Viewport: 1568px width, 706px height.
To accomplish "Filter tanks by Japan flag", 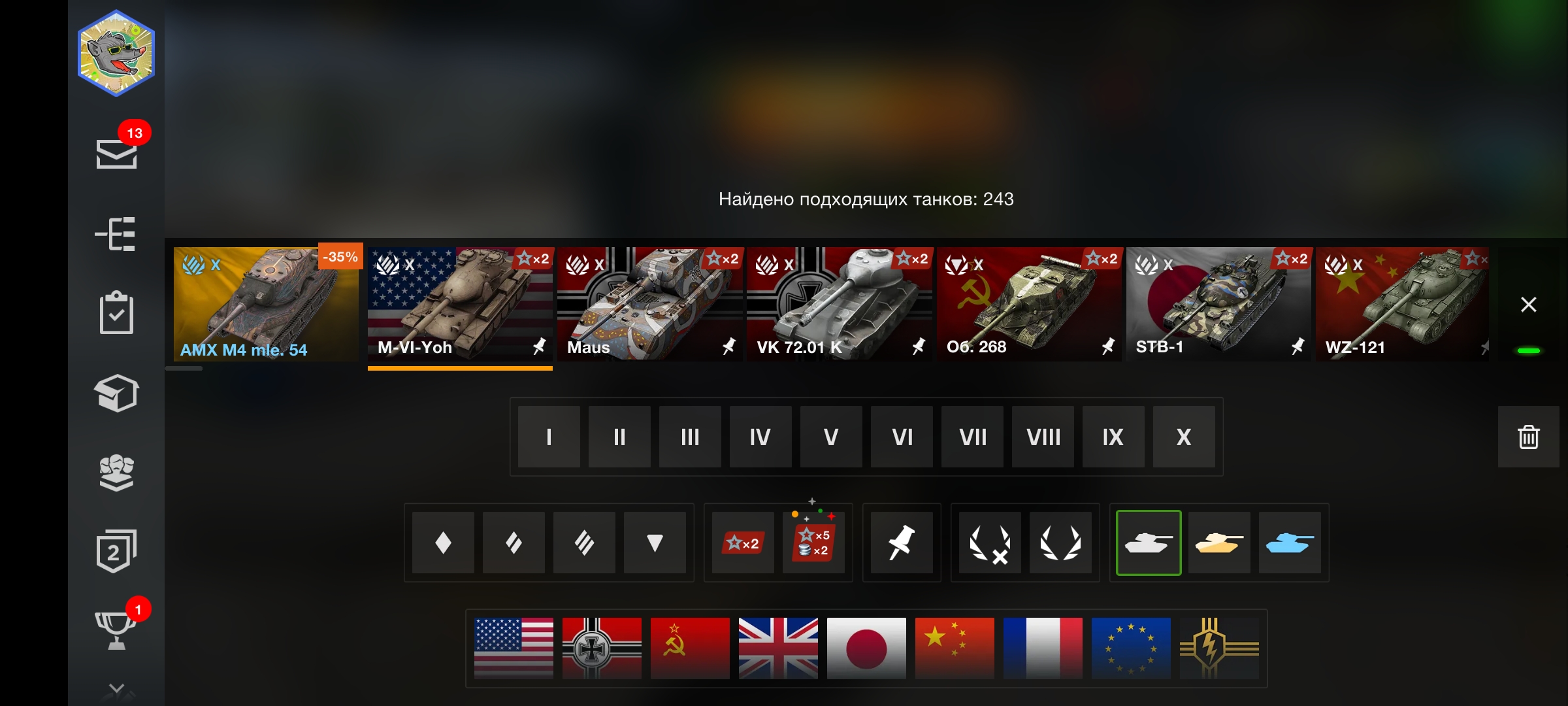I will click(866, 648).
